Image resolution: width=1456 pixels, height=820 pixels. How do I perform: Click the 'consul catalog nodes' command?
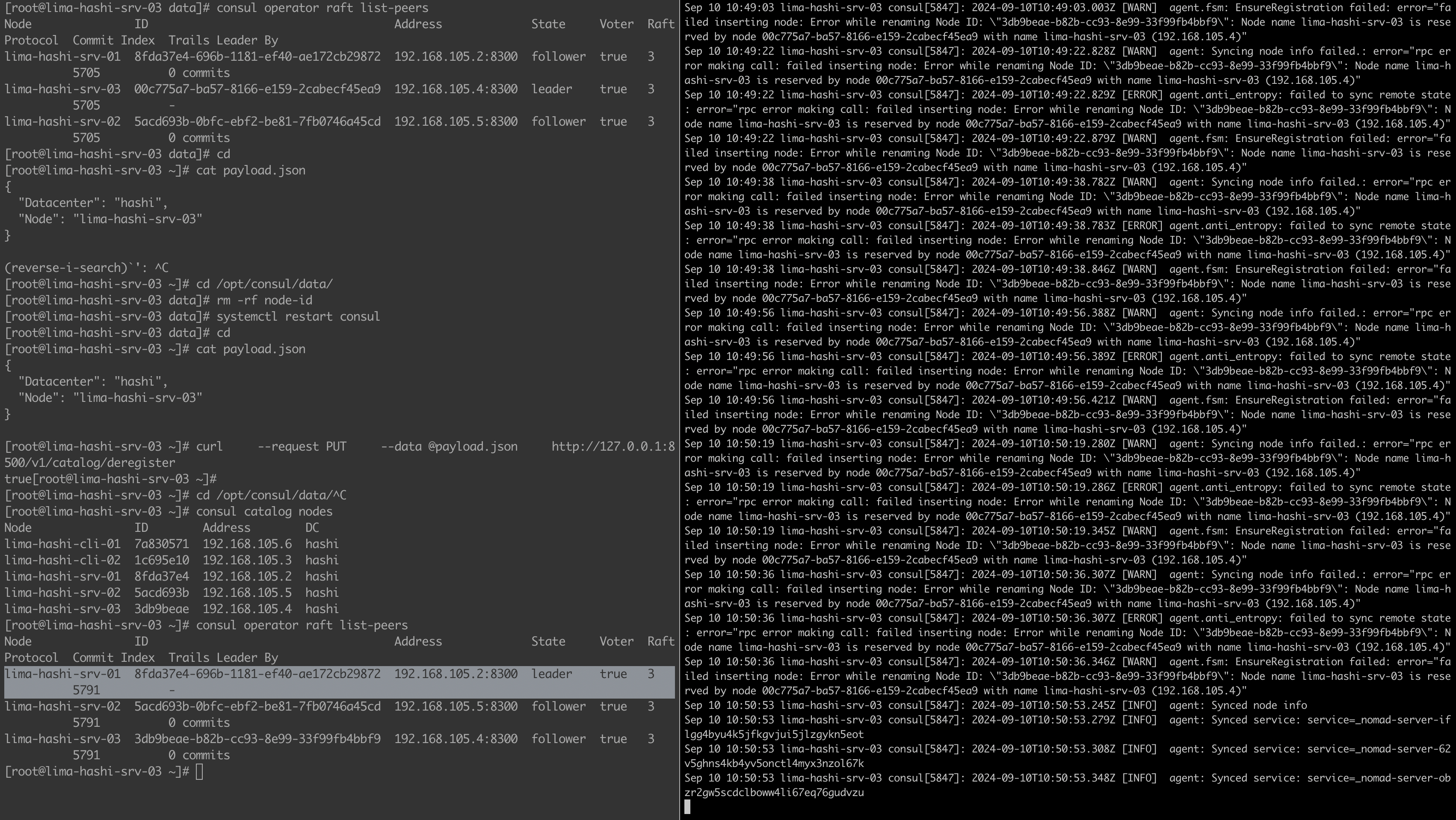(x=264, y=511)
